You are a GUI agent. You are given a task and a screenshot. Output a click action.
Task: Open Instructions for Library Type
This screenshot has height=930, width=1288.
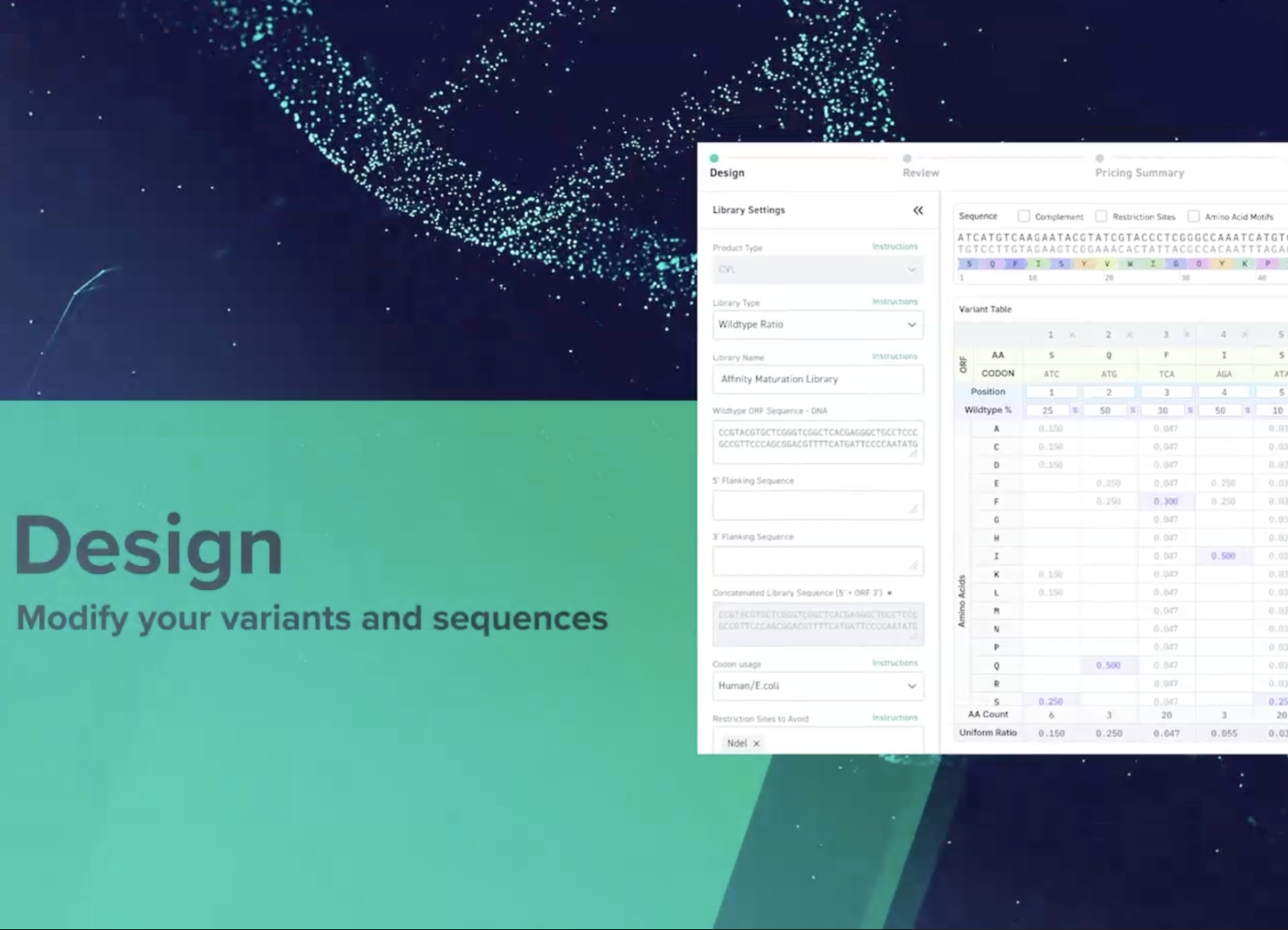[x=894, y=301]
